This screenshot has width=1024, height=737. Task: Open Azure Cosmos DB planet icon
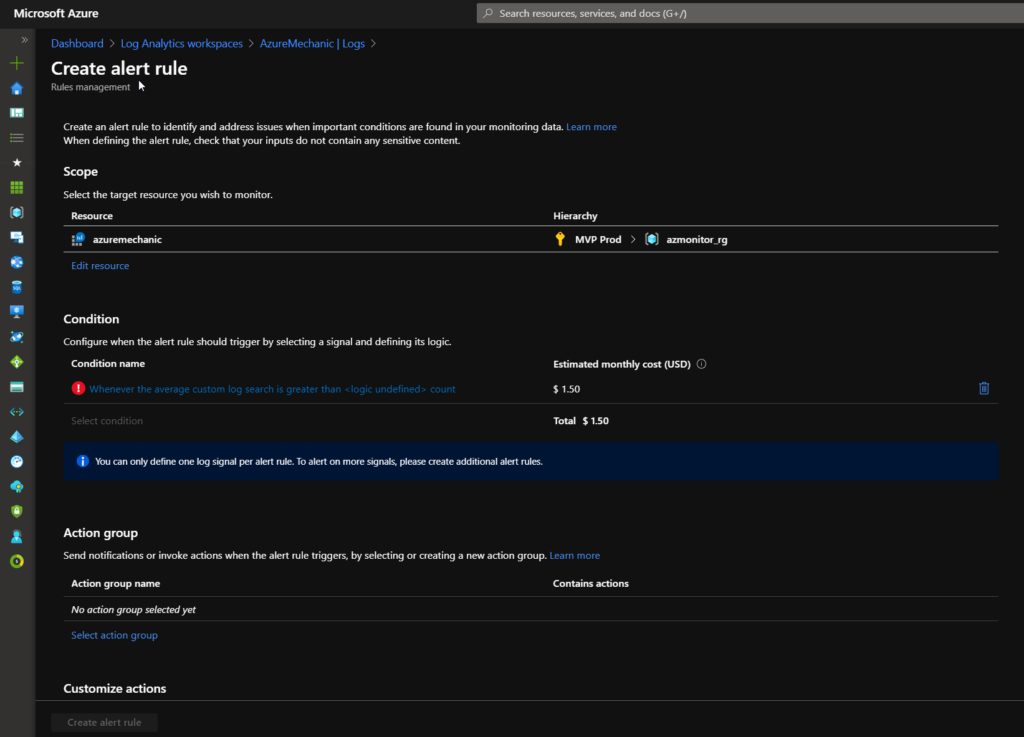pyautogui.click(x=17, y=337)
